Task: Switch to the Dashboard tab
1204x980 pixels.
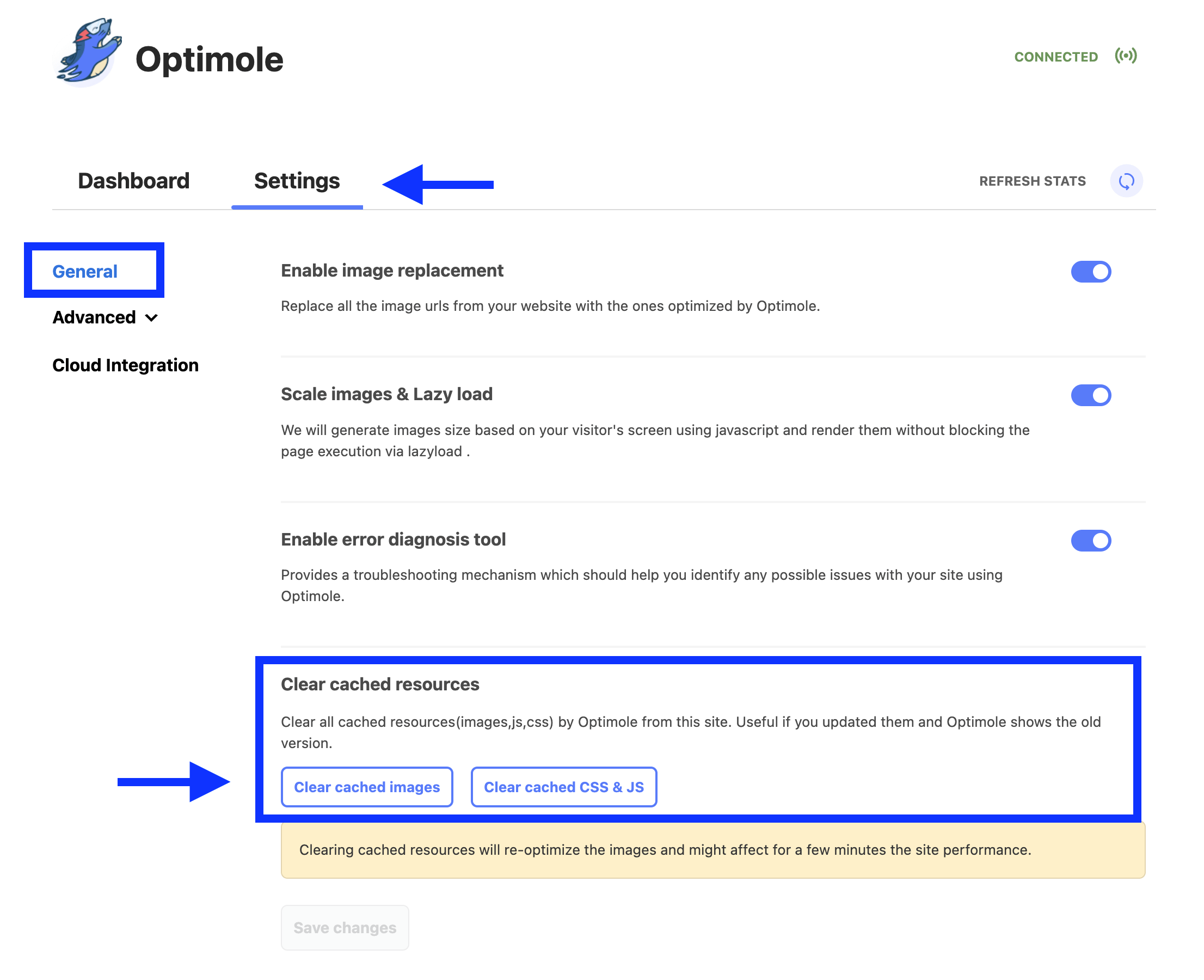Action: pos(134,181)
